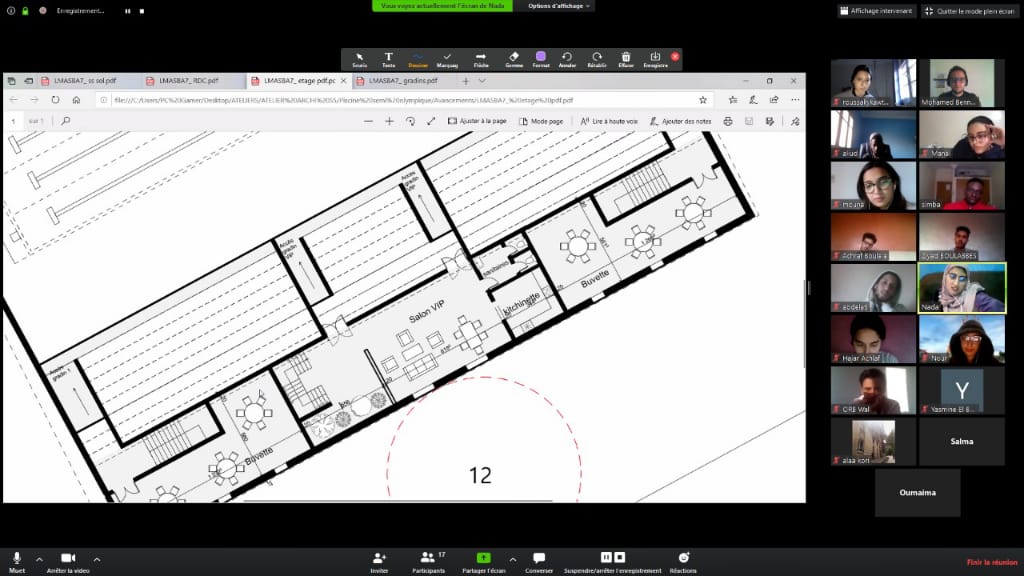Select the Texte annotation tool
The width and height of the screenshot is (1024, 576).
388,59
